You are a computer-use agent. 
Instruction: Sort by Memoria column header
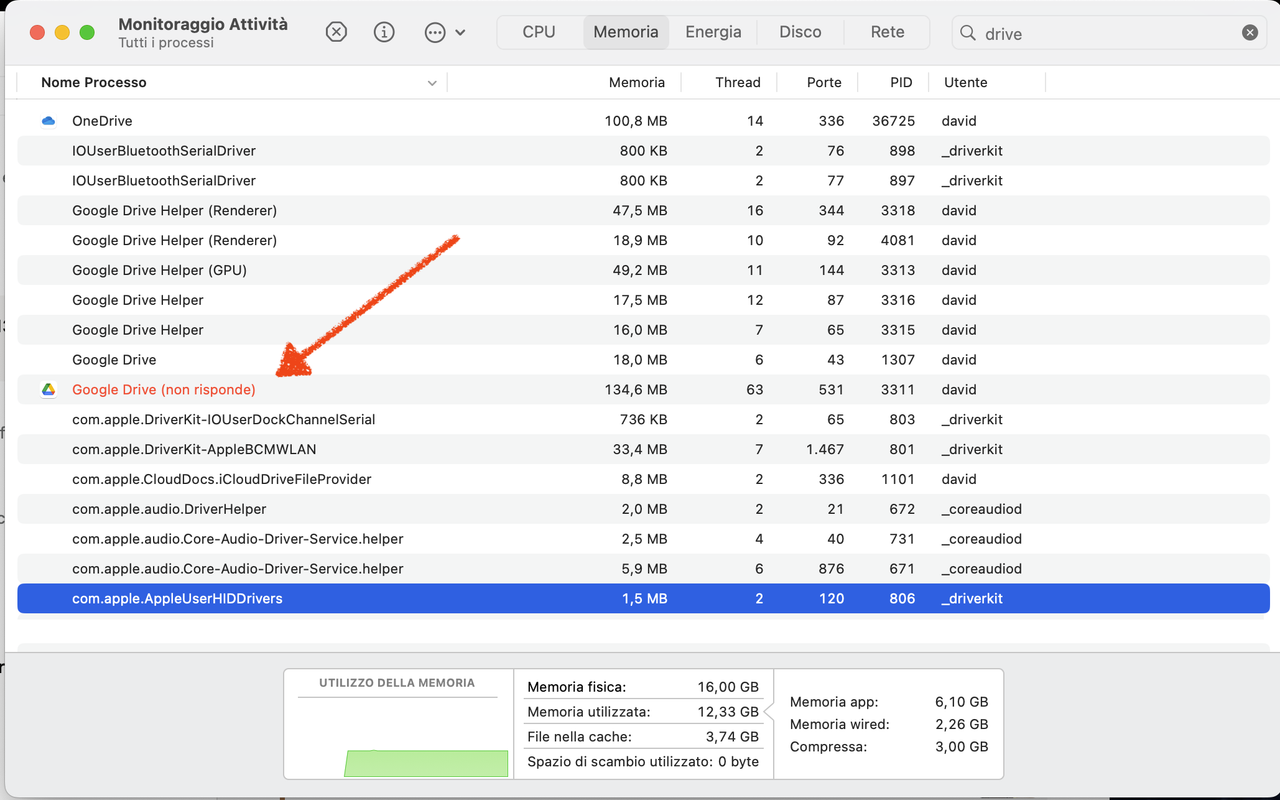point(636,82)
